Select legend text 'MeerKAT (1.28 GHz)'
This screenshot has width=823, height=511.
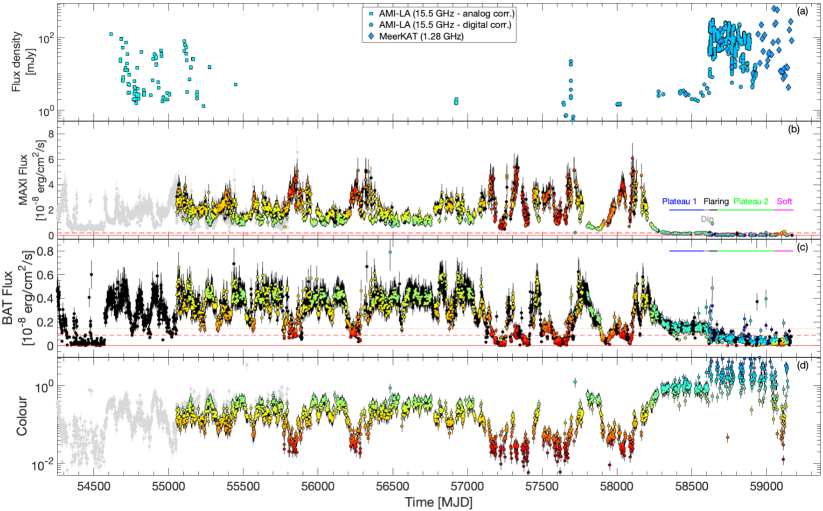coord(421,36)
